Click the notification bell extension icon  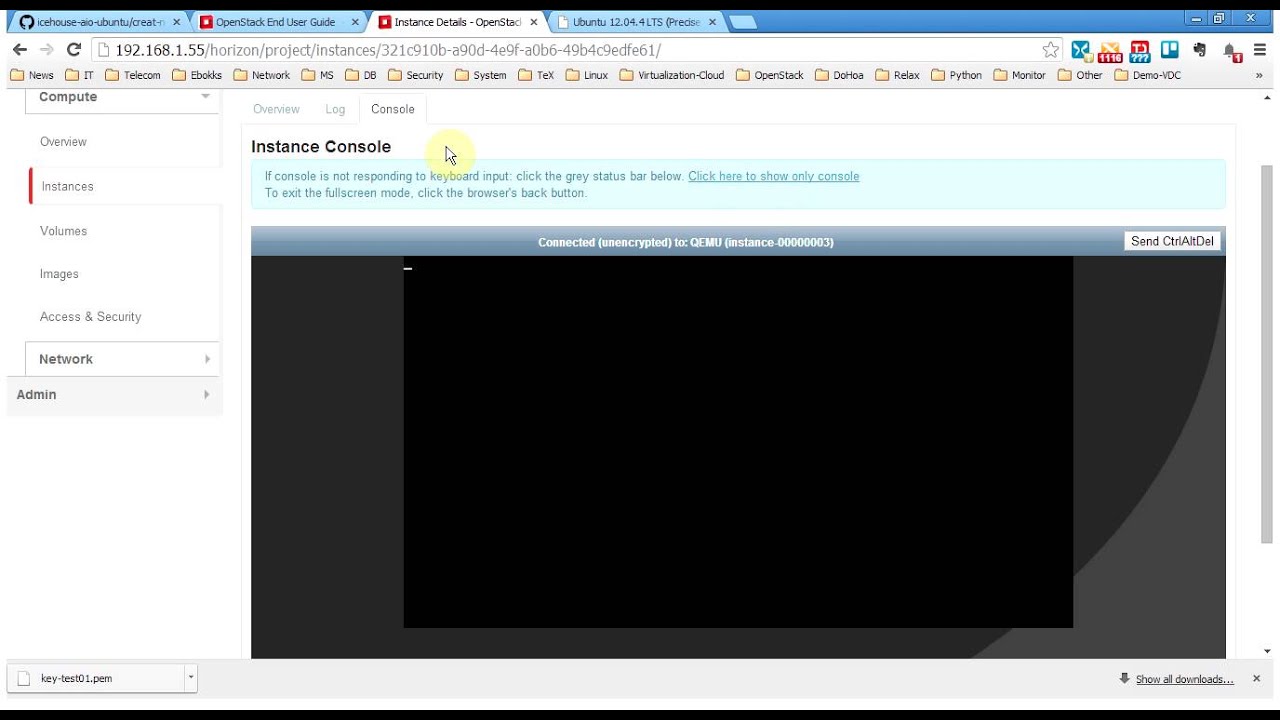1231,52
